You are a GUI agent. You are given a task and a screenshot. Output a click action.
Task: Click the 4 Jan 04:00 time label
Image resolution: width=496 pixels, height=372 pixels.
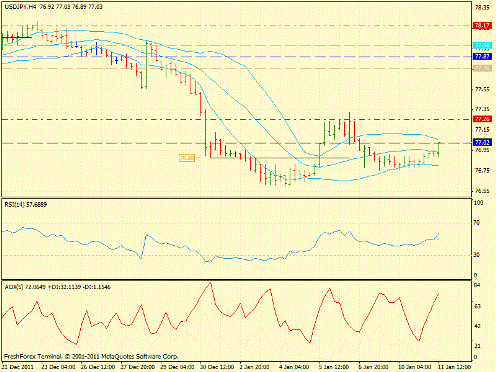tap(294, 367)
